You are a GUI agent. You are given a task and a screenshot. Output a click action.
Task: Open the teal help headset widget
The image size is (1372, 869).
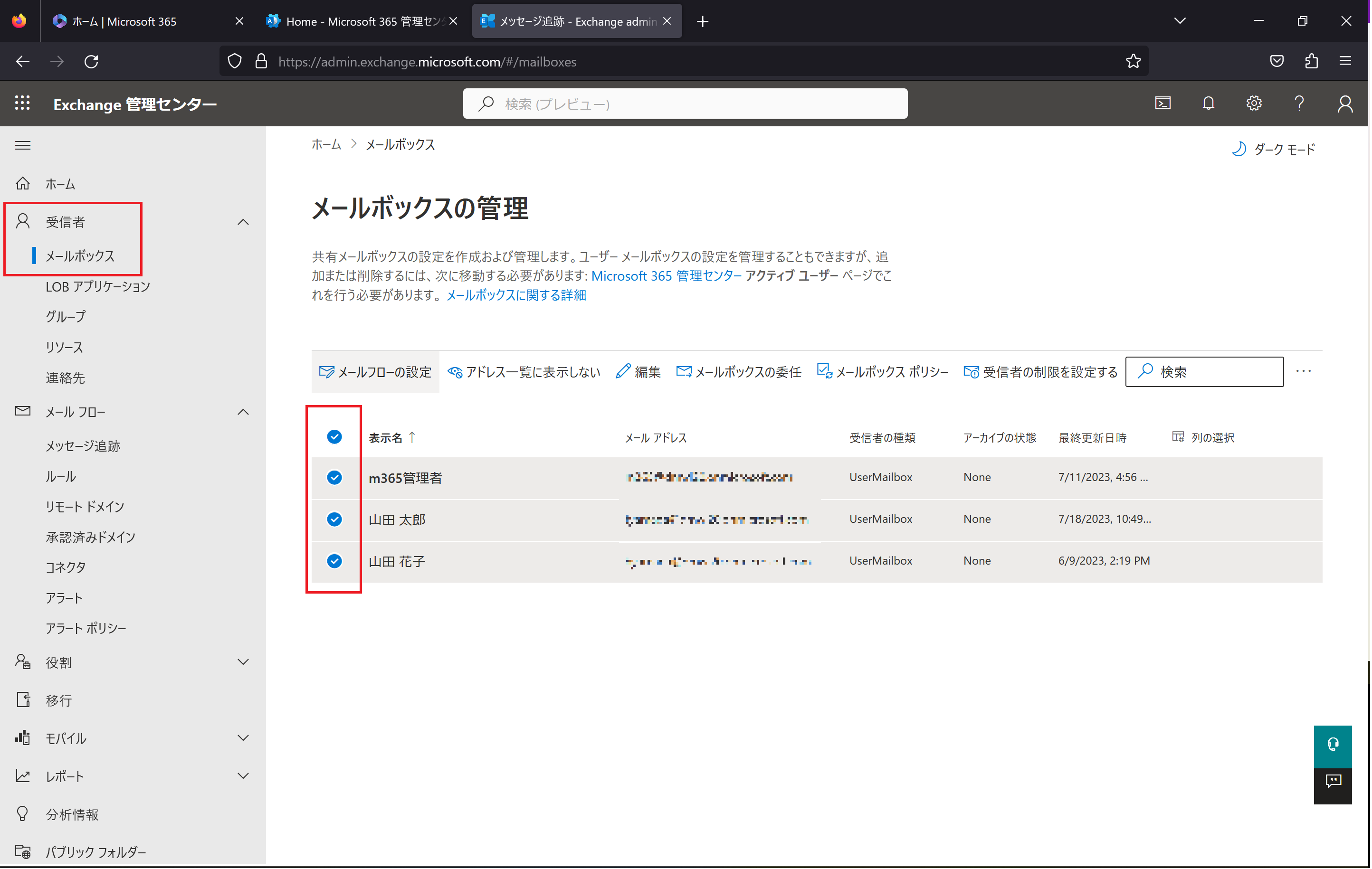[1332, 746]
